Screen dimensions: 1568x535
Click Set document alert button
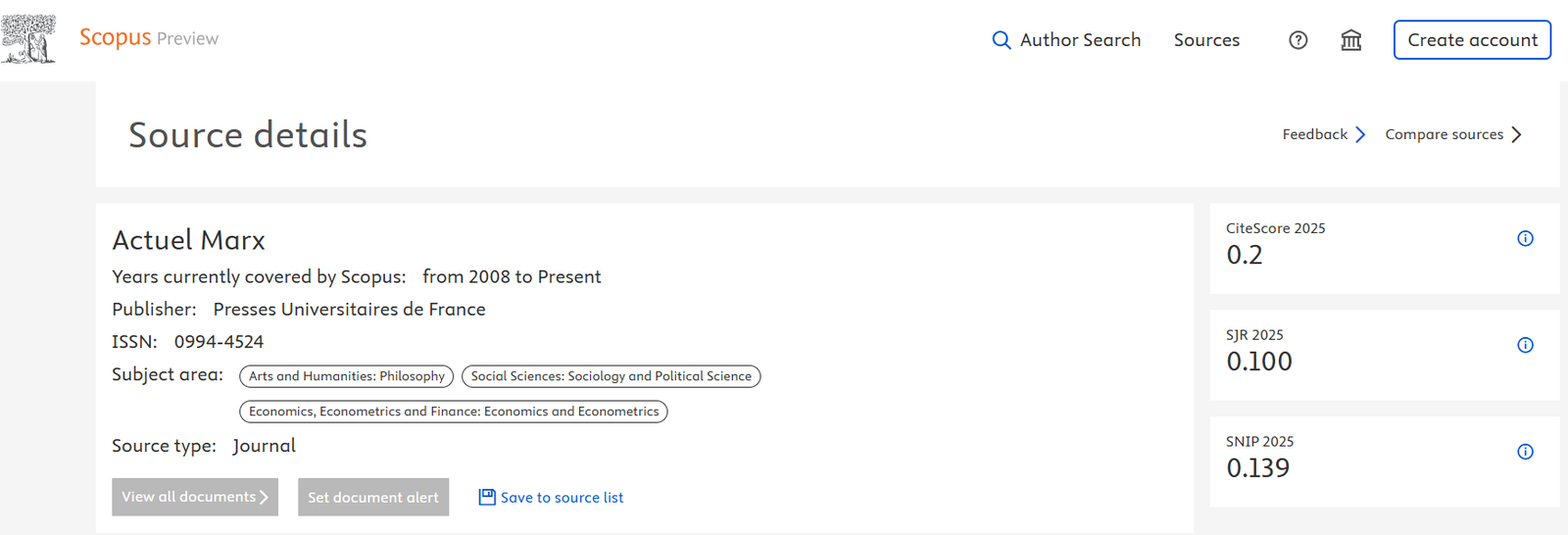(x=373, y=497)
